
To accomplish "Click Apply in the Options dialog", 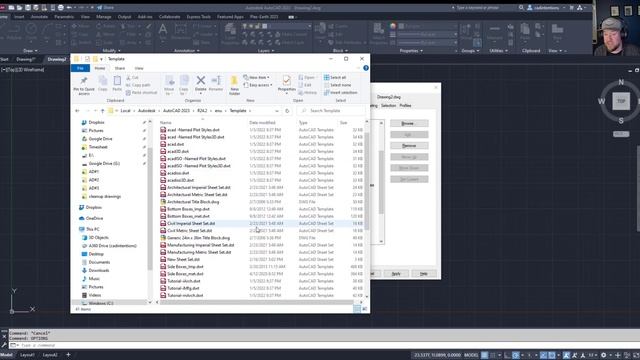I will point(396,274).
